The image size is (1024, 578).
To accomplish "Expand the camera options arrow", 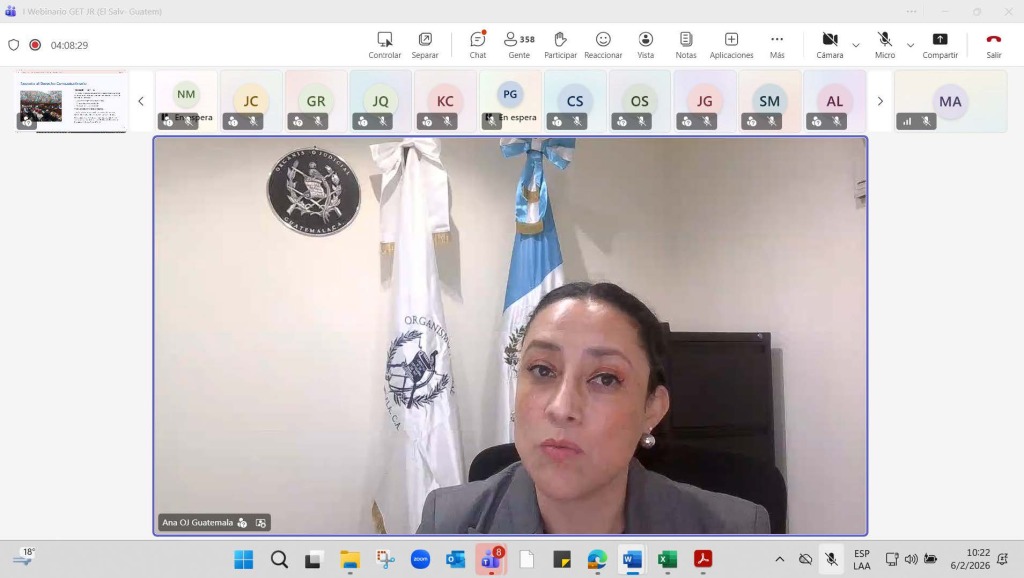I will 855,45.
